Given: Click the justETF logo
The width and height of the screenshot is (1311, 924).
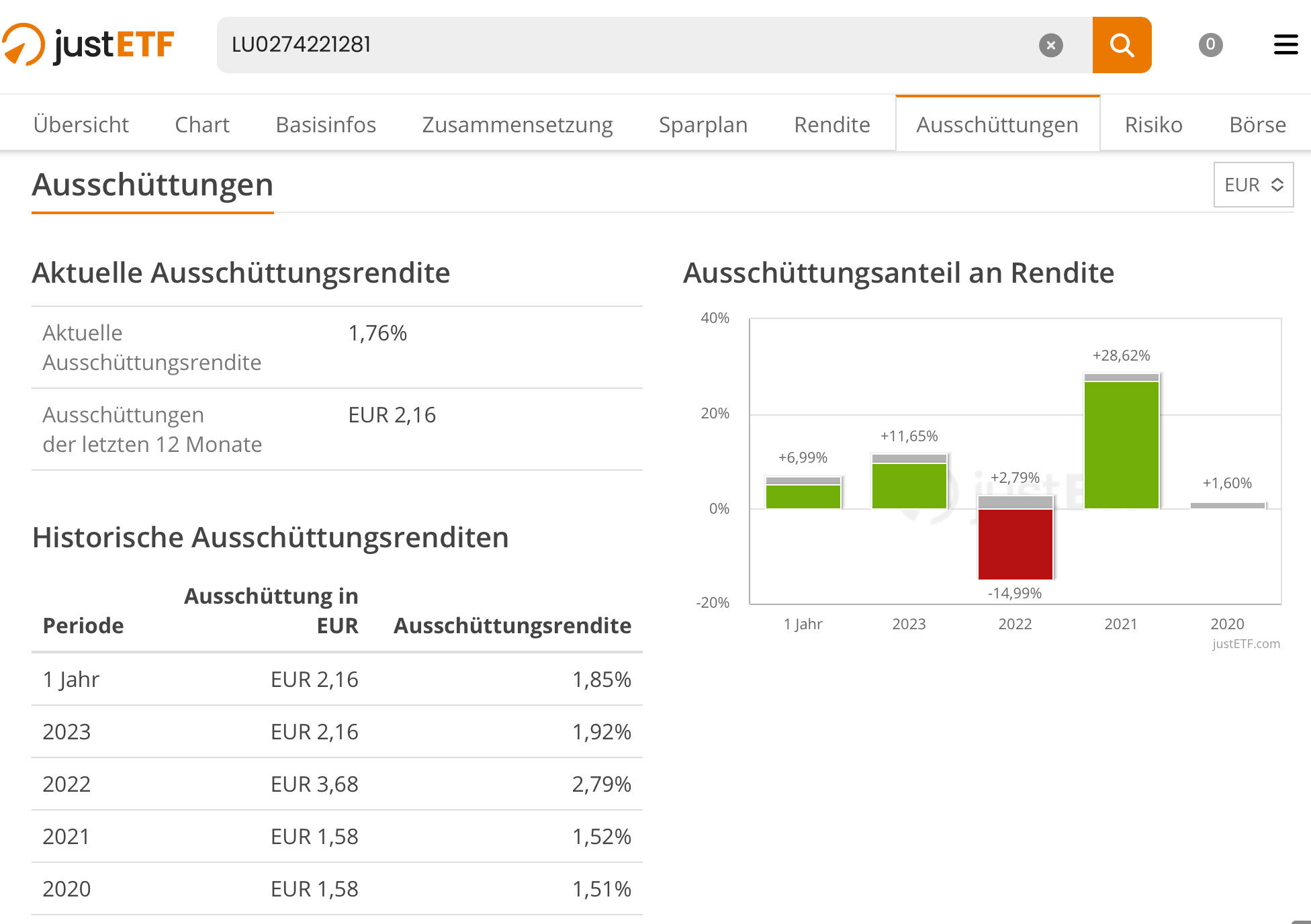Looking at the screenshot, I should click(88, 45).
